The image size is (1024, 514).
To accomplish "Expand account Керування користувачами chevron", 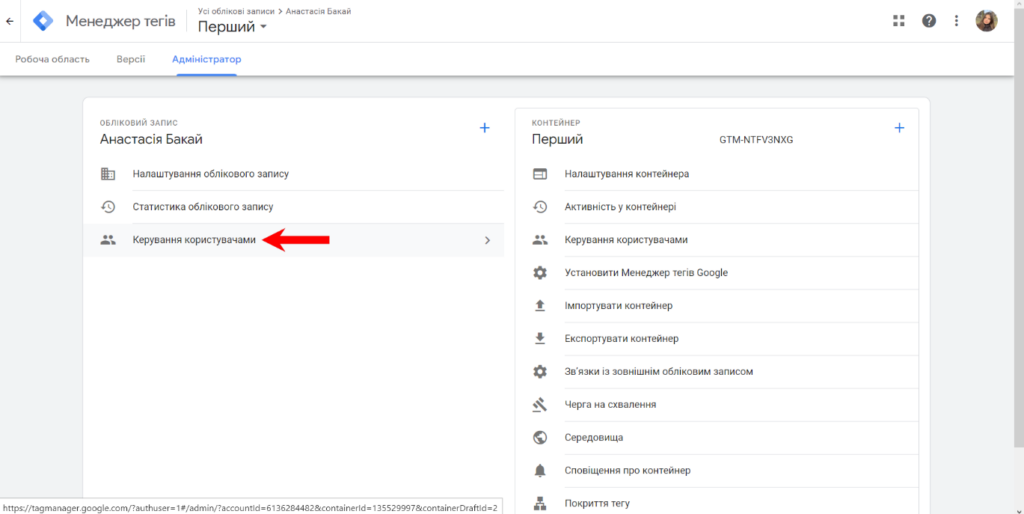I will pos(487,240).
